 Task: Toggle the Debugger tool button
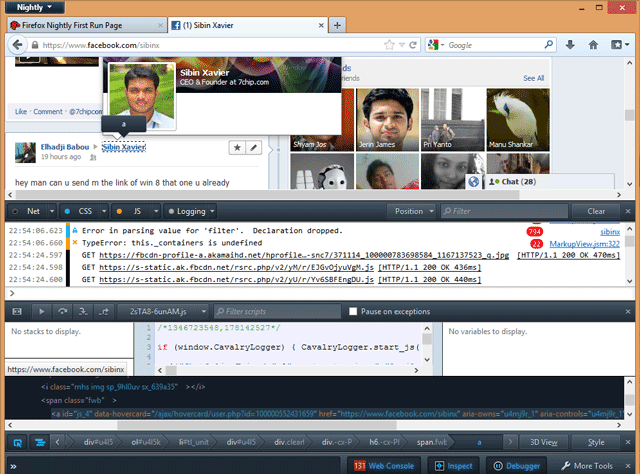coord(517,466)
